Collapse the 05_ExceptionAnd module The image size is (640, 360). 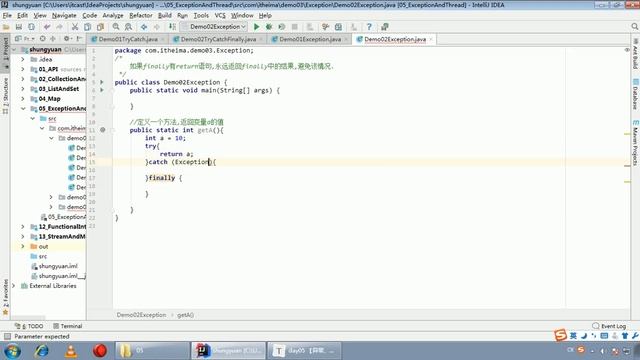(23, 109)
